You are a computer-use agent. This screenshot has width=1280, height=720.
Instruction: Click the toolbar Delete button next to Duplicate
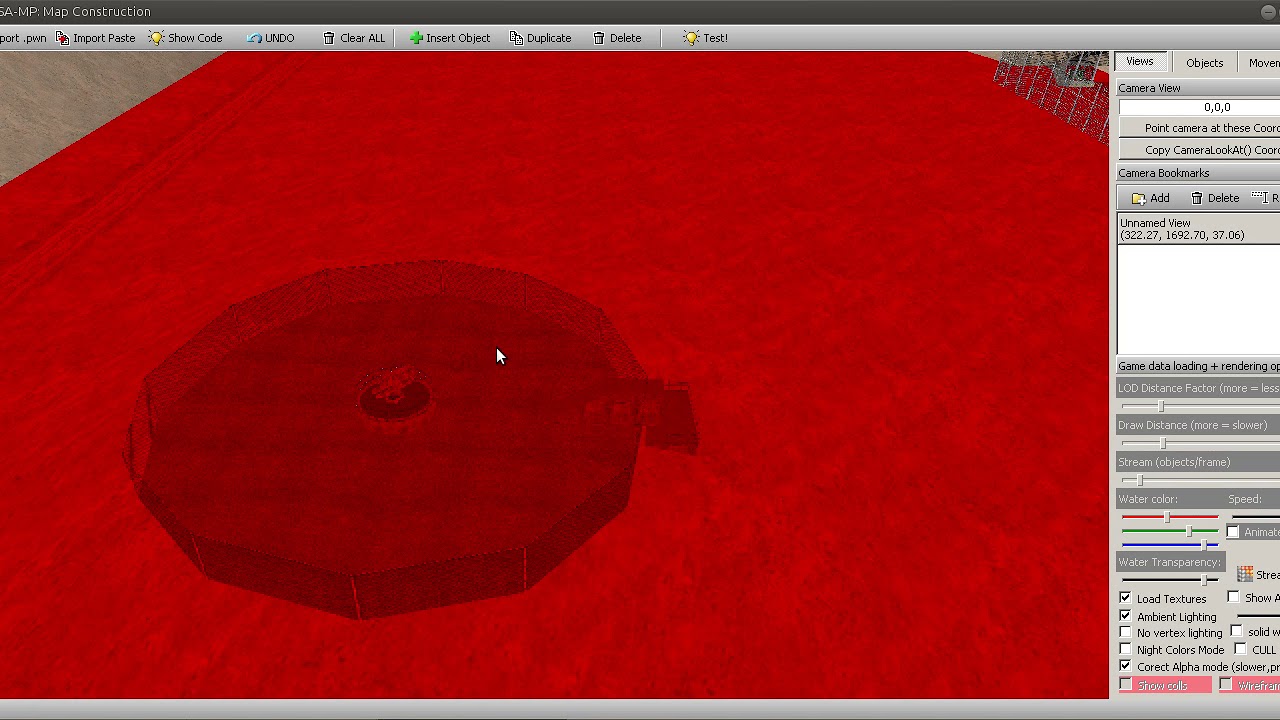pos(617,38)
